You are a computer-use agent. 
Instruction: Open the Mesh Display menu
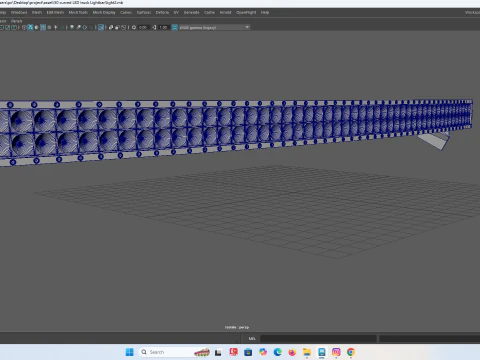click(104, 12)
